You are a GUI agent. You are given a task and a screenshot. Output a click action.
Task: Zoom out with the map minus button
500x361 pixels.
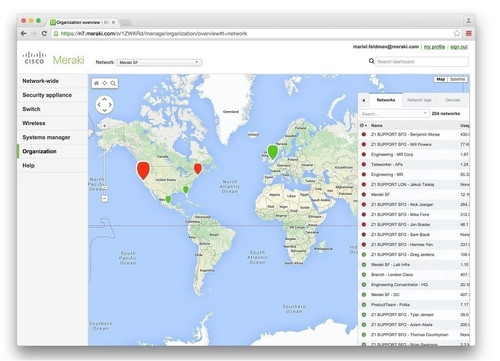click(x=105, y=198)
